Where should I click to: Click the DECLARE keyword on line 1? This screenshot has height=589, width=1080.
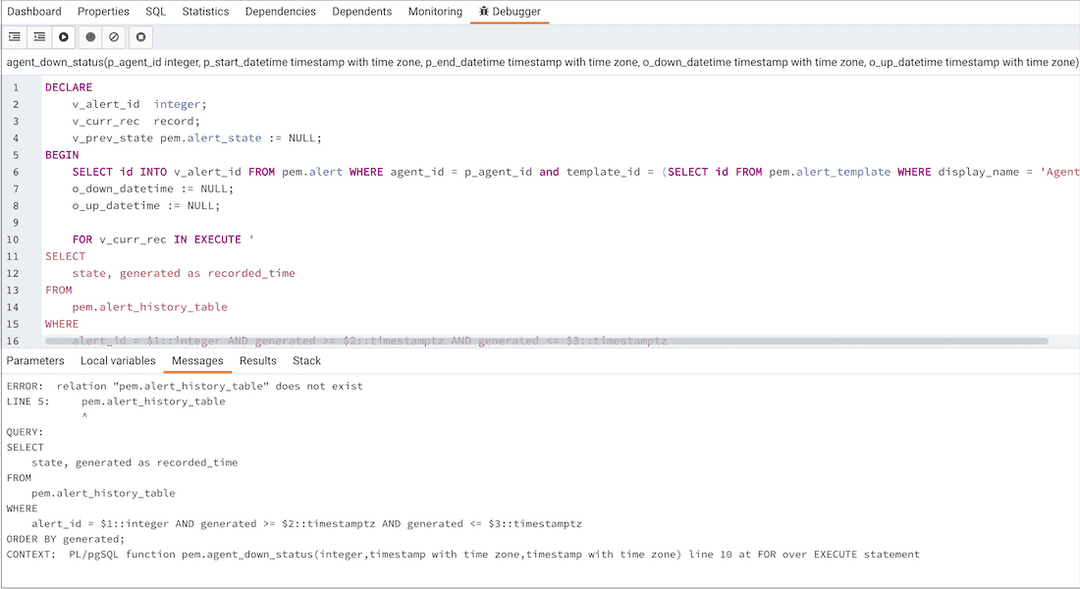[68, 87]
